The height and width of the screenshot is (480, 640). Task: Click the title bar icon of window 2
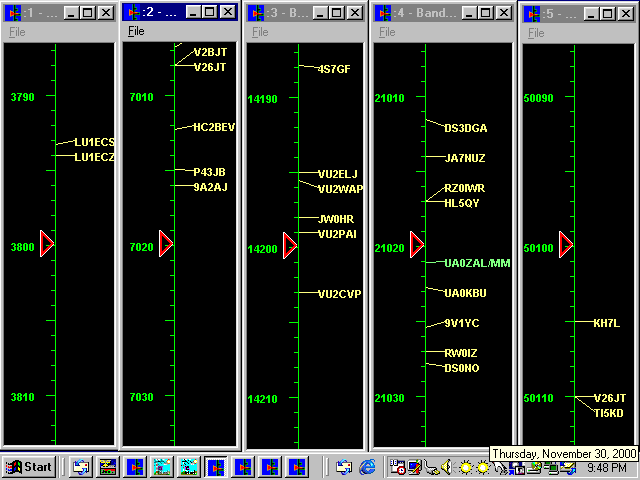click(131, 12)
